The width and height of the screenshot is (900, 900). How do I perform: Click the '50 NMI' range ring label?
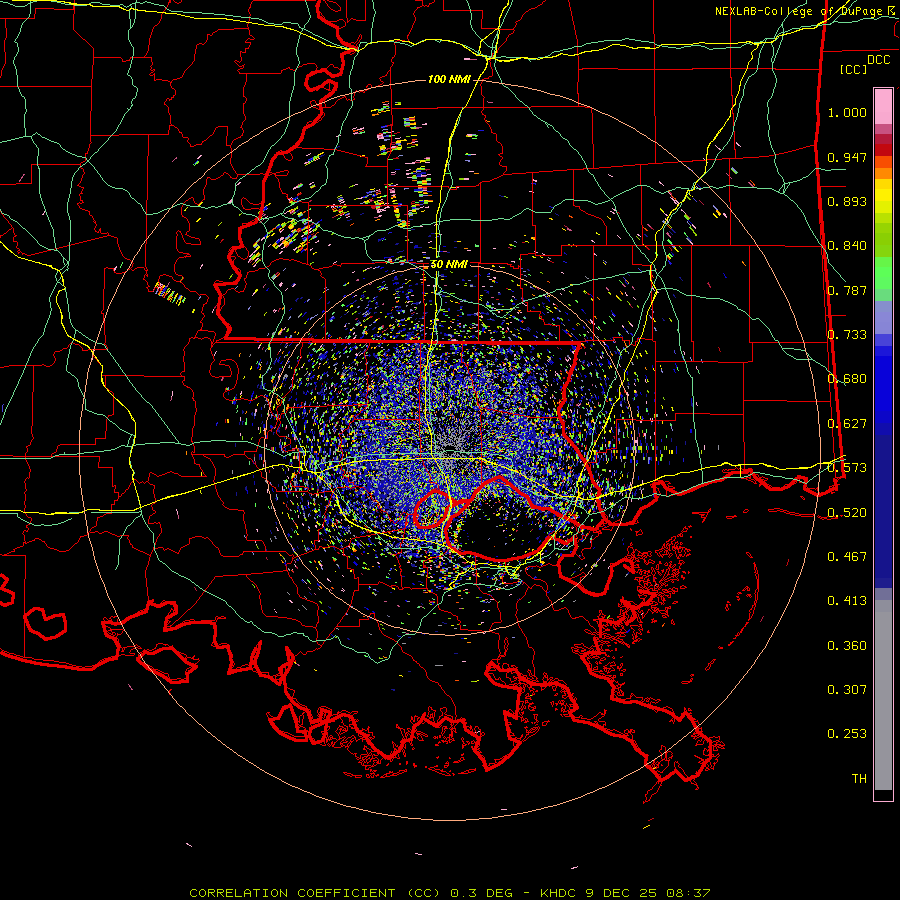pos(449,265)
